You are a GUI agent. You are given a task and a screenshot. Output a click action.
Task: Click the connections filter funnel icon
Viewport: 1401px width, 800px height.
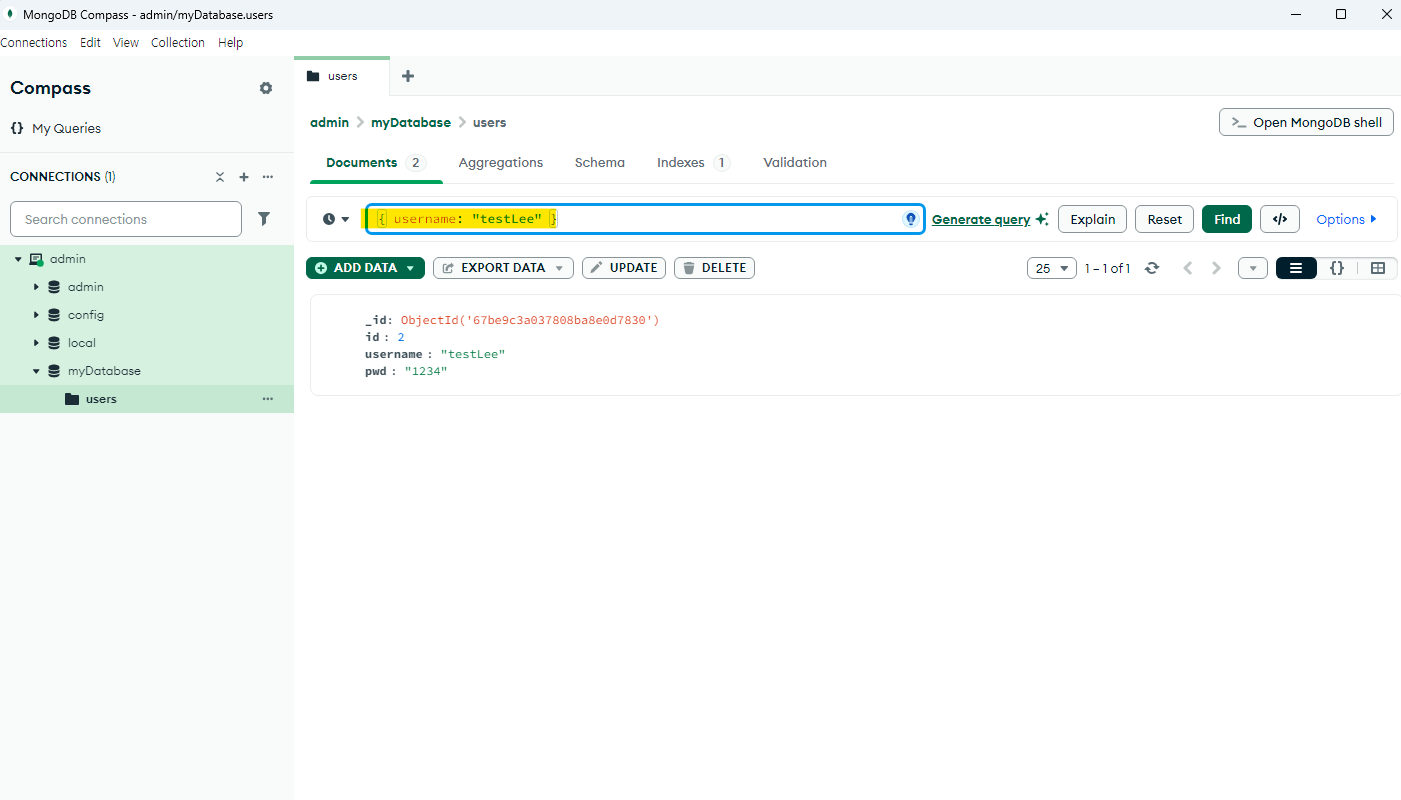point(264,219)
